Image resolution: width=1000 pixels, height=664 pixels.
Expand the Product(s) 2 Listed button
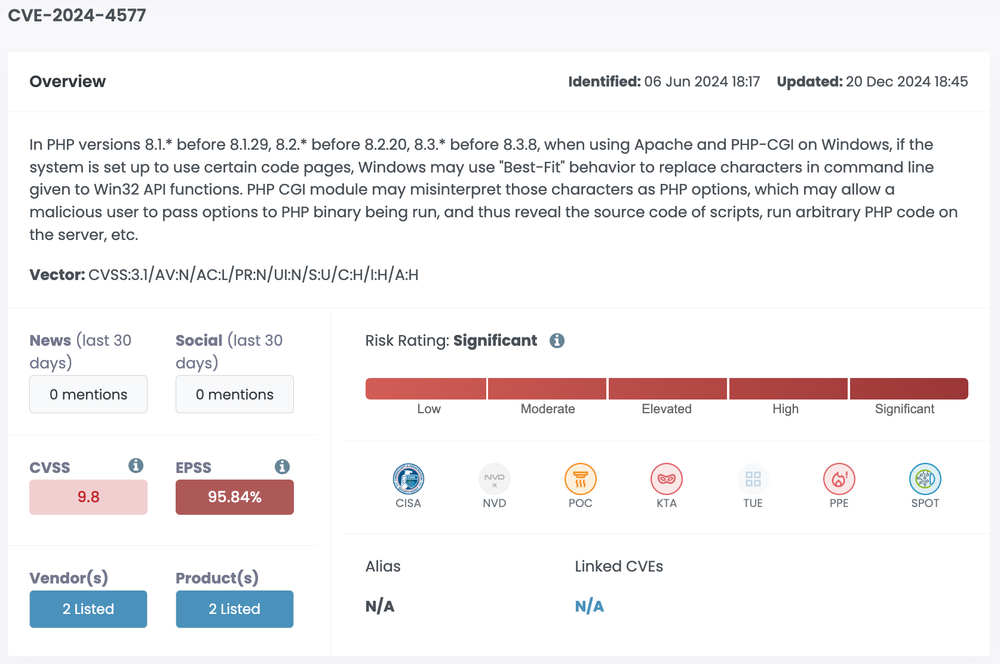234,608
